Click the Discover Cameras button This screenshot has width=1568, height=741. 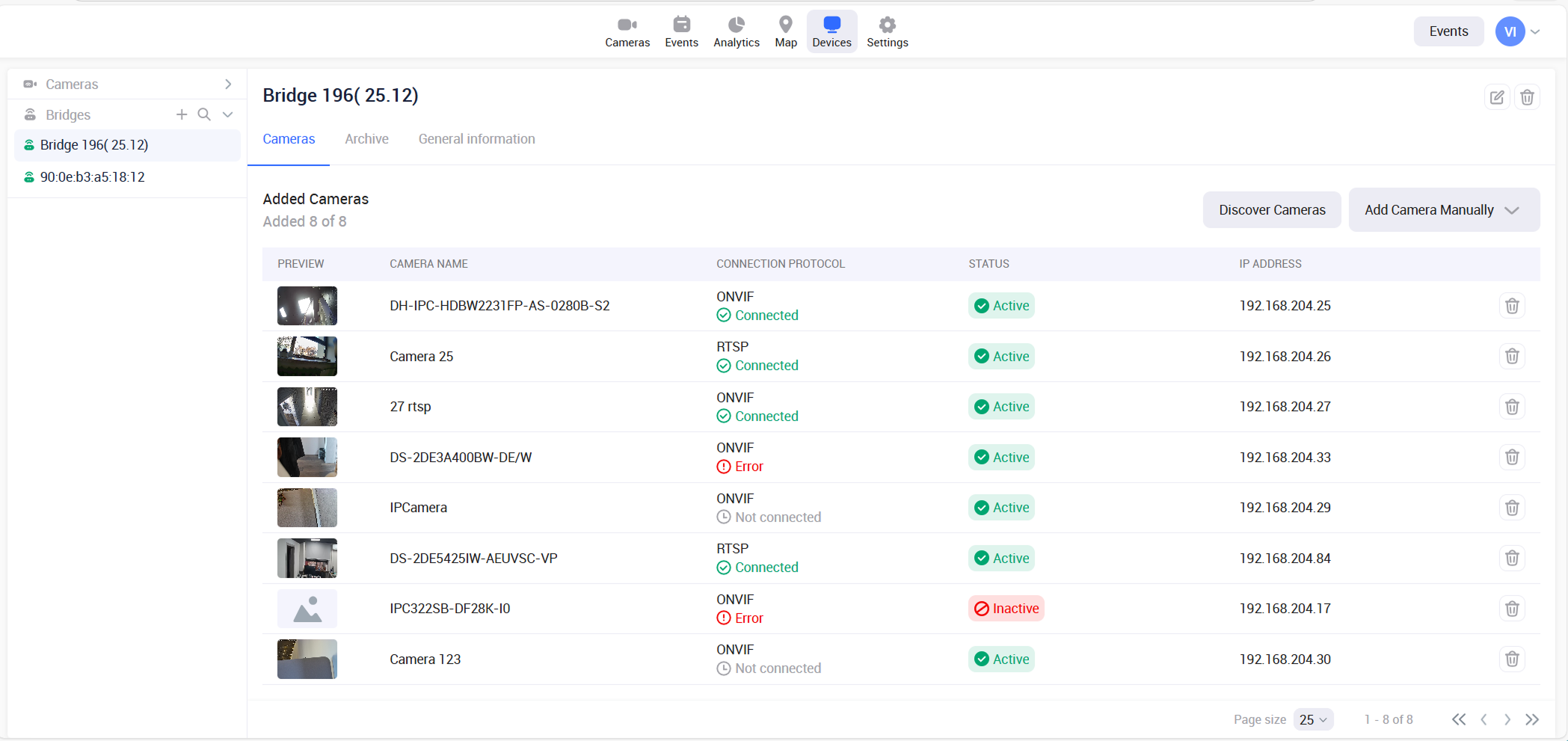(1271, 210)
